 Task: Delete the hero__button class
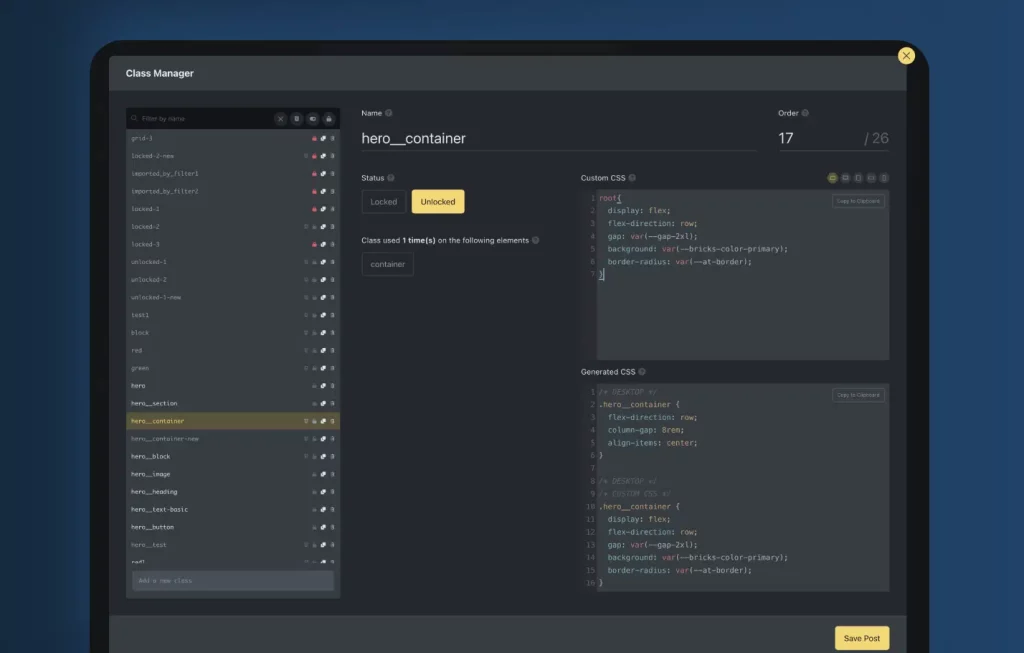(x=332, y=527)
